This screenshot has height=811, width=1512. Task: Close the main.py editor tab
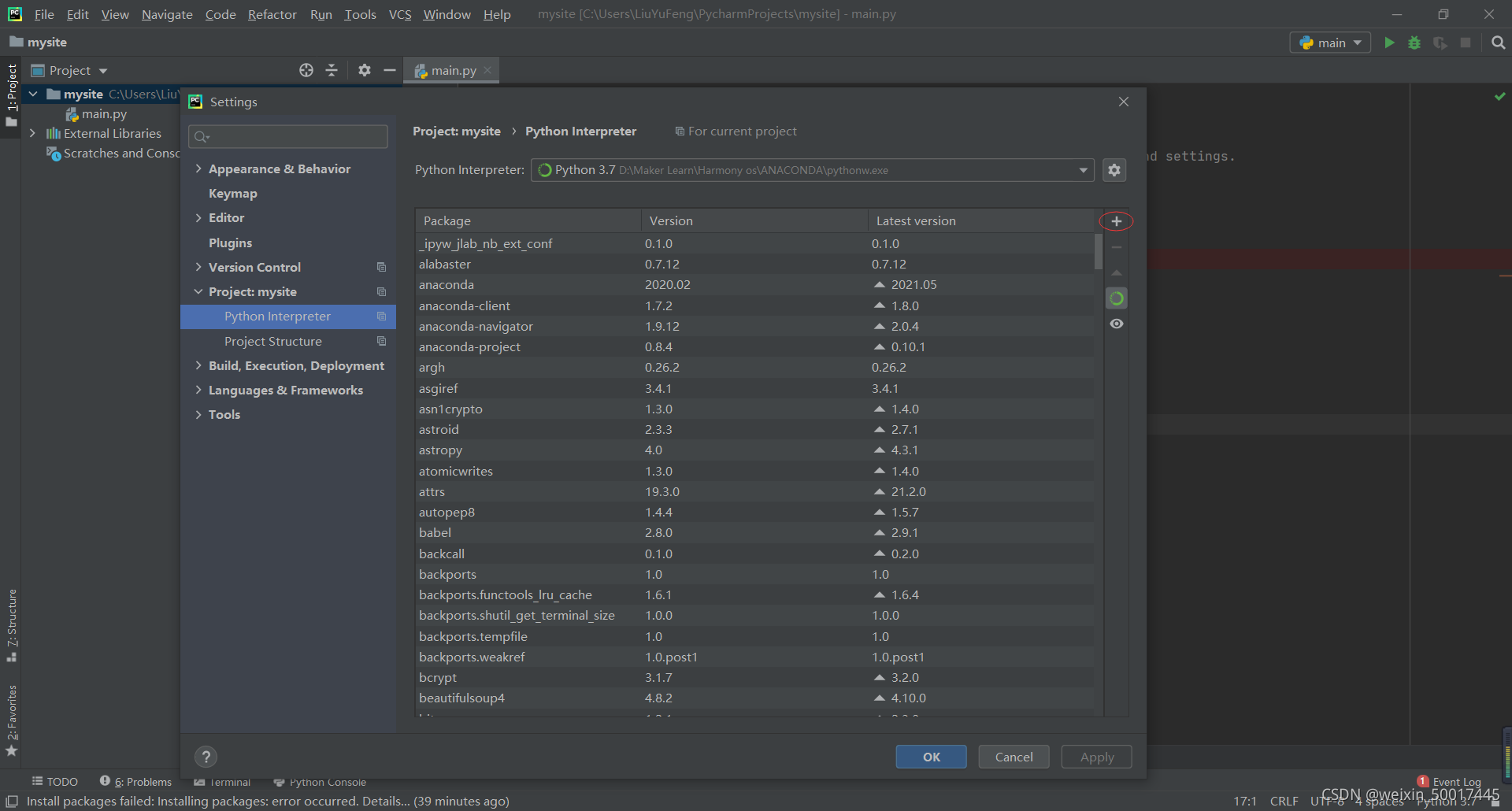[x=487, y=70]
